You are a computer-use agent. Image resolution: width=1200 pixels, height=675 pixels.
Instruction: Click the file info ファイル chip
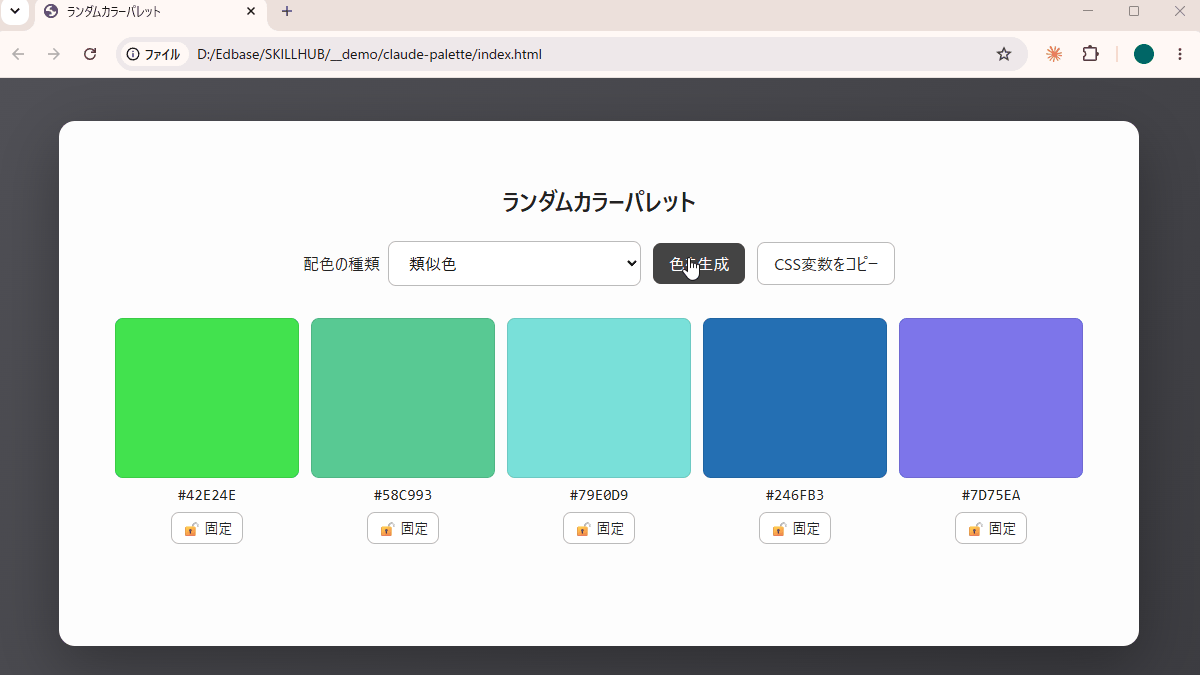point(154,54)
